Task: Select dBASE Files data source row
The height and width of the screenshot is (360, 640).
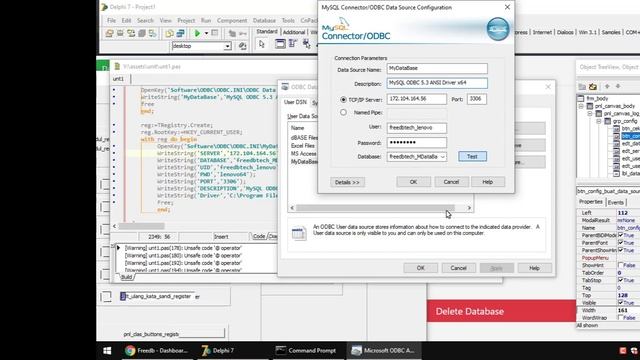Action: [x=304, y=138]
